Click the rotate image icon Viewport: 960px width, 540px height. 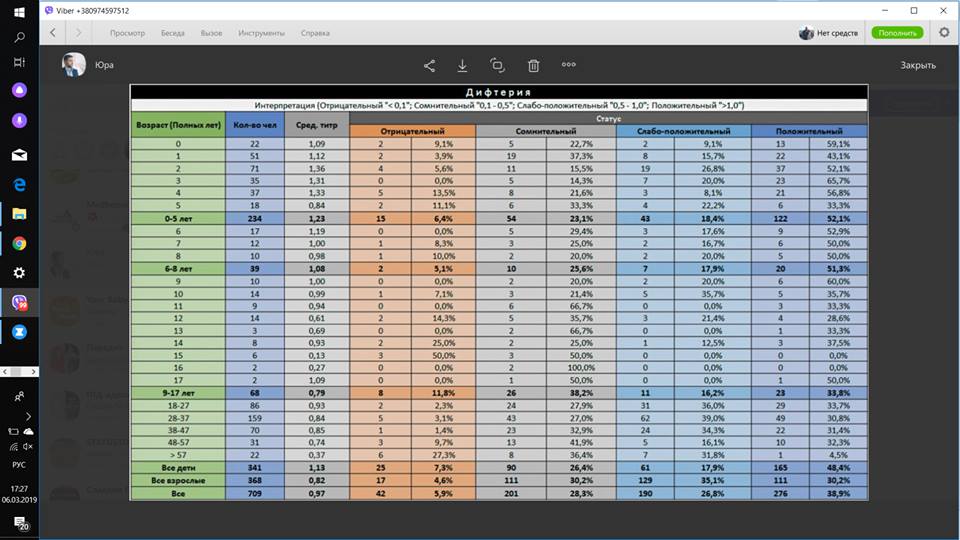498,66
